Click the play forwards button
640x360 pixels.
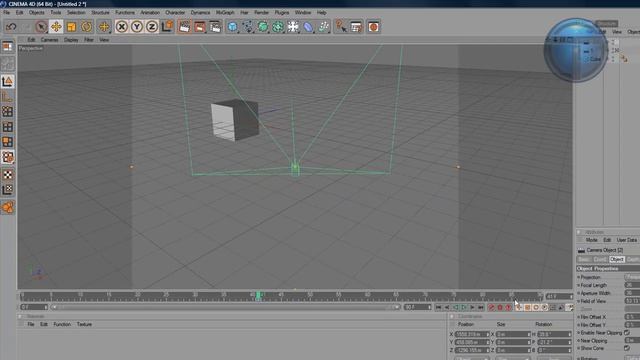point(464,307)
